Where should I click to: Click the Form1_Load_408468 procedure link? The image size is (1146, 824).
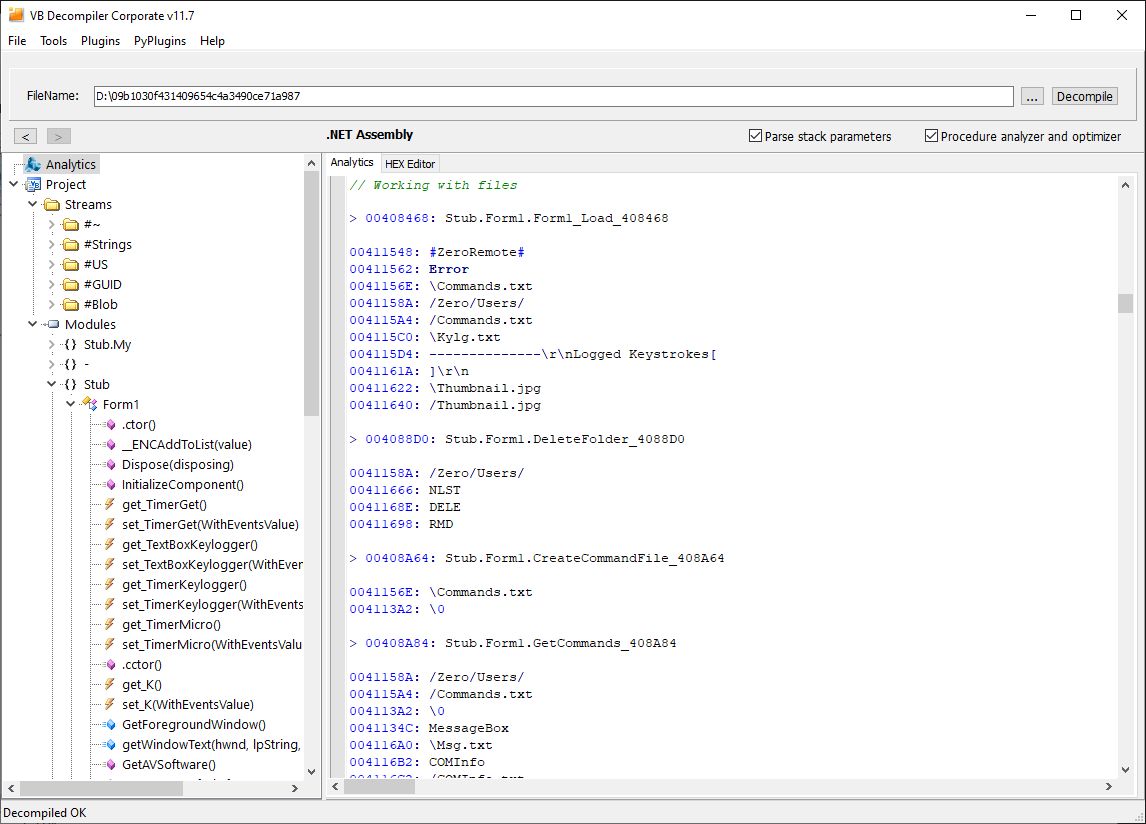click(x=557, y=218)
